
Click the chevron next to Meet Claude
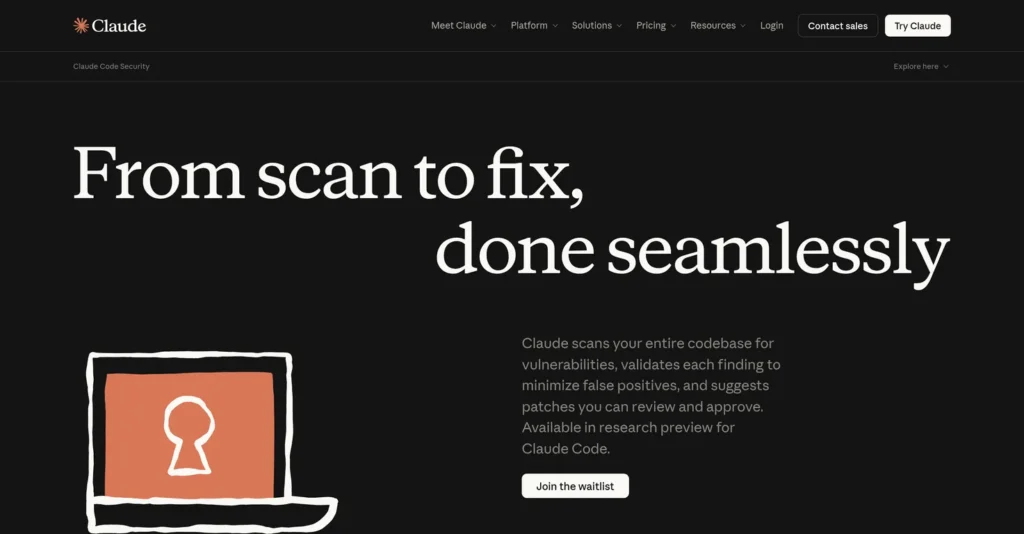pyautogui.click(x=494, y=26)
